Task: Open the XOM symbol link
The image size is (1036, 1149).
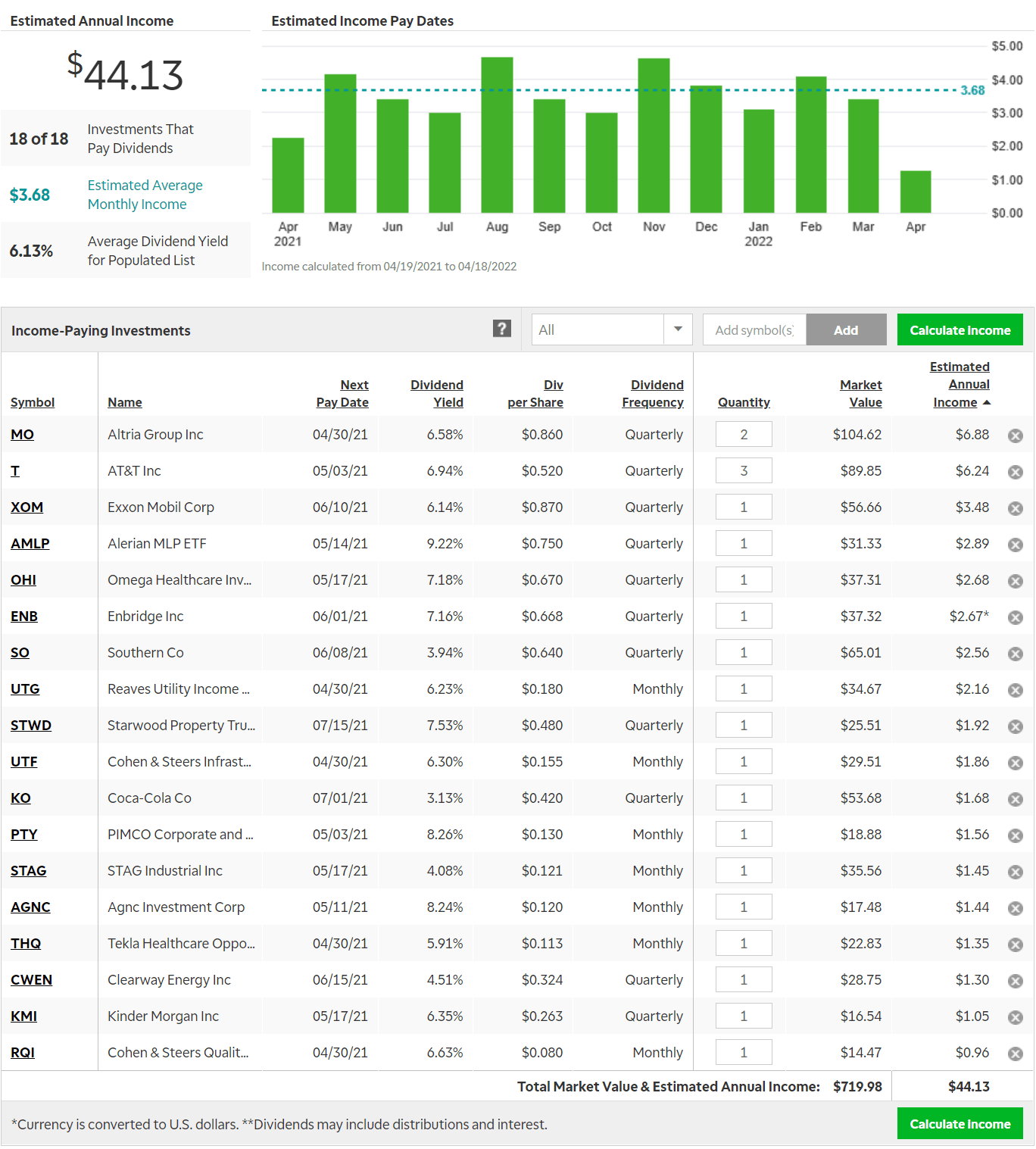Action: click(x=27, y=507)
